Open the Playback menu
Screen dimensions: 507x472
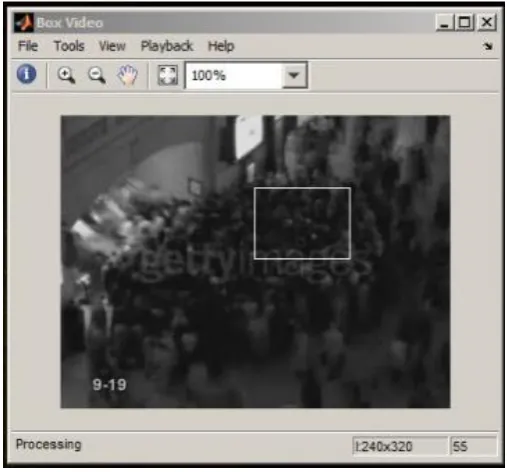coord(167,46)
